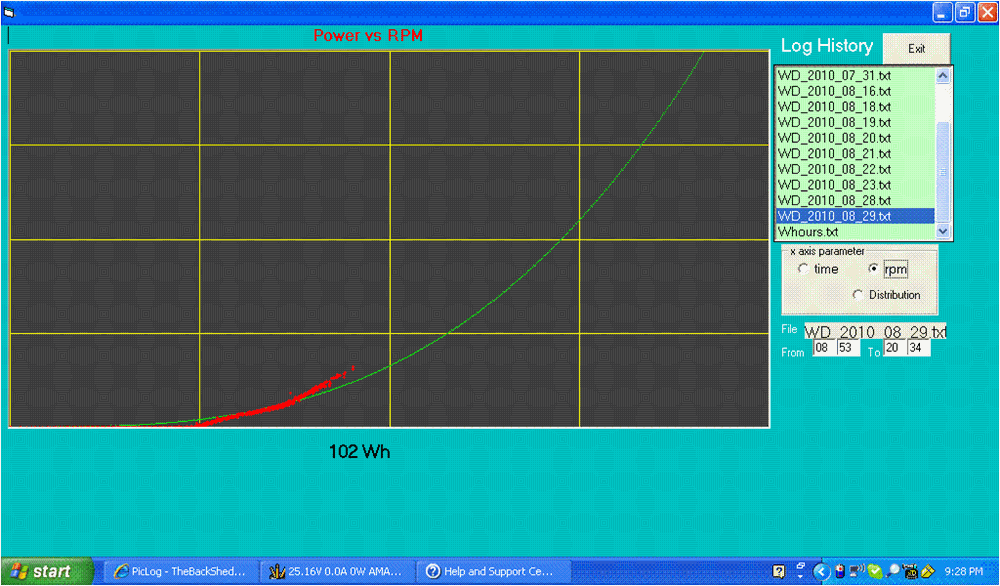Select WD_2010_08_28.txt log file
This screenshot has width=1000, height=586.
834,201
